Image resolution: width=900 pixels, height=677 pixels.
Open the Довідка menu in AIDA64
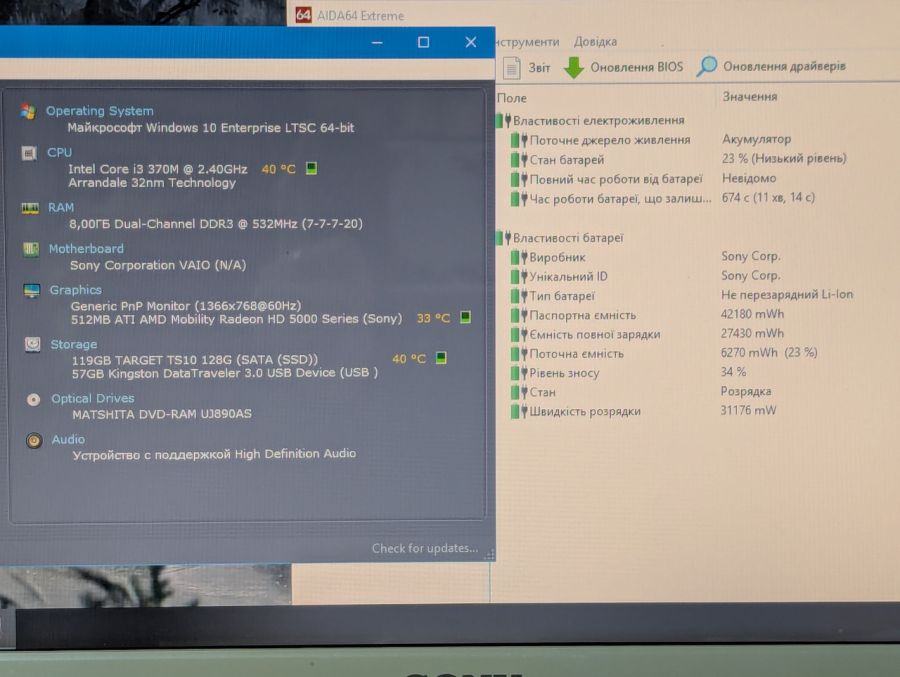pos(595,42)
